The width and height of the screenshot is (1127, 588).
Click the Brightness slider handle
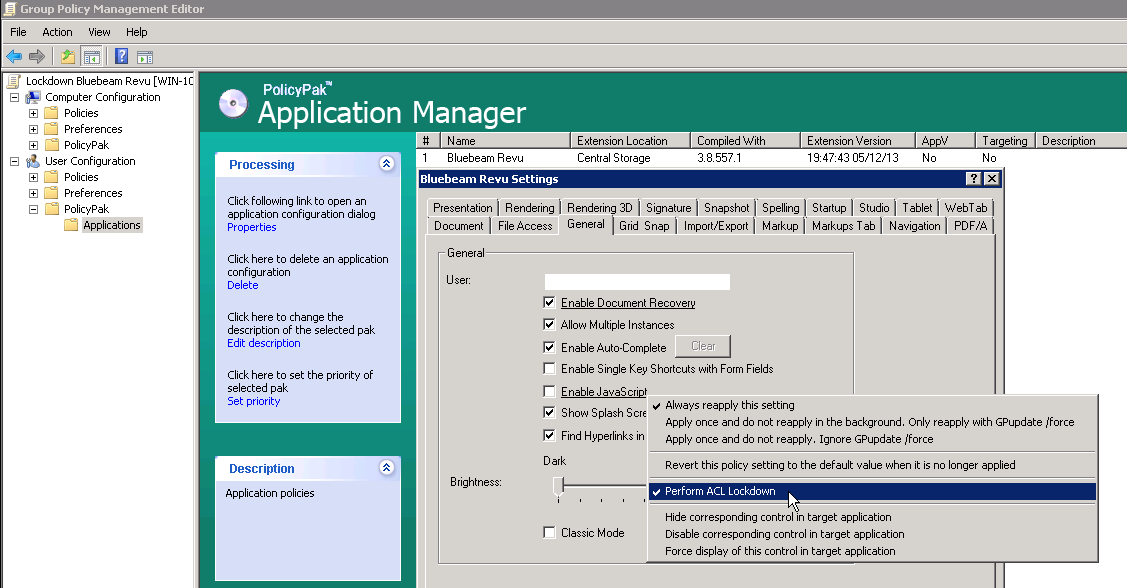point(558,485)
